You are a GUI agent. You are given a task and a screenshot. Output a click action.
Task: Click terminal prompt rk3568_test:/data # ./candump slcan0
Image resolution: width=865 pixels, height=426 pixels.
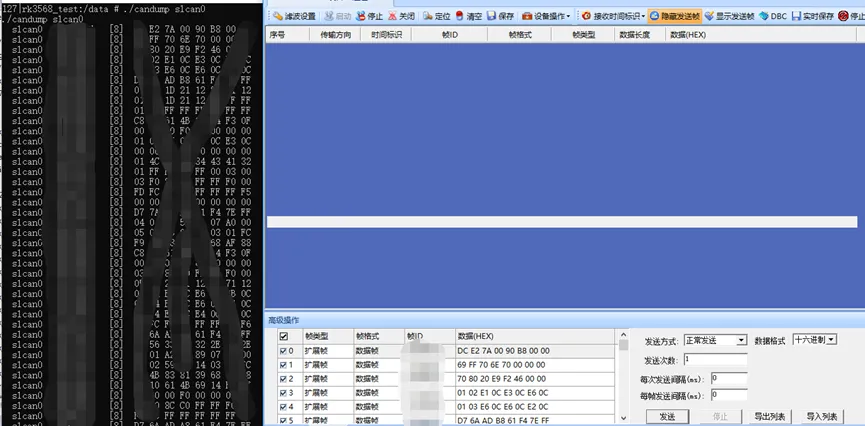coord(115,9)
